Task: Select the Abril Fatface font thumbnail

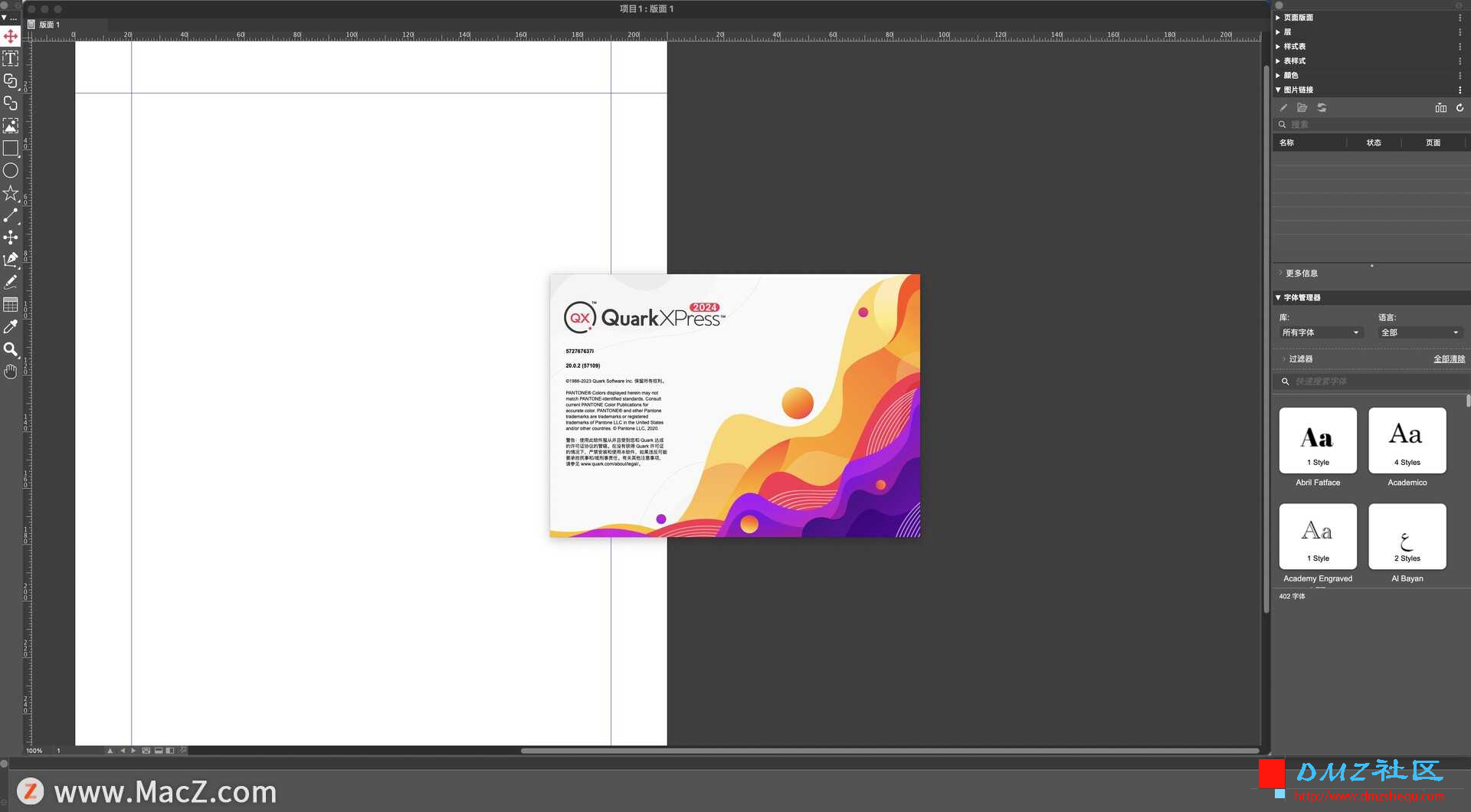Action: tap(1318, 440)
